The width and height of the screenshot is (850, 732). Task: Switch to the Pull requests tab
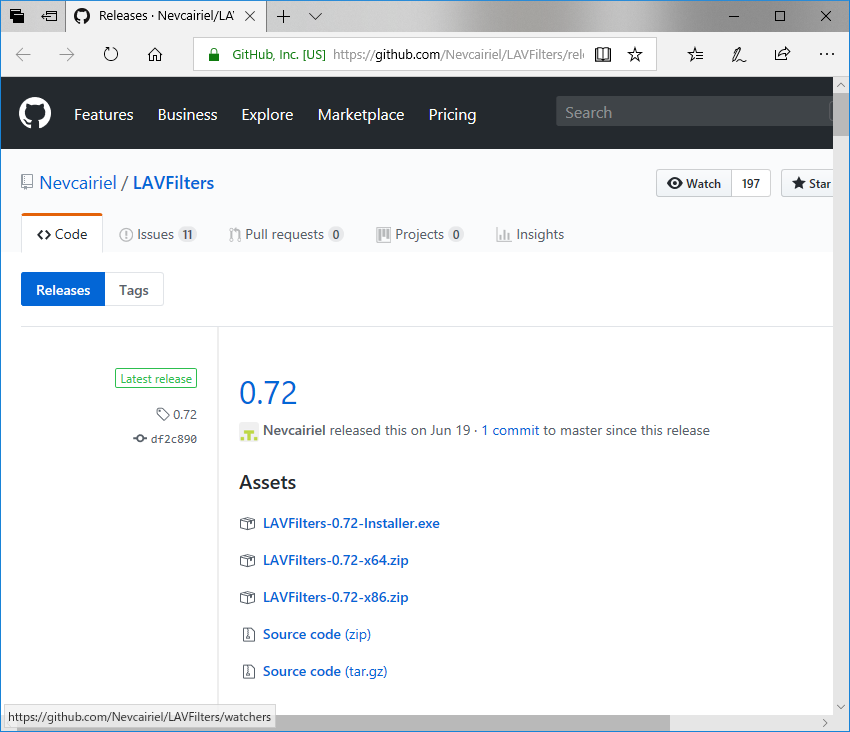click(286, 234)
